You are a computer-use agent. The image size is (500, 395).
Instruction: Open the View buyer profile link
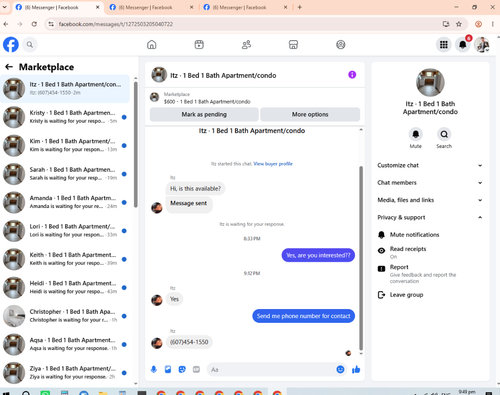[273, 164]
